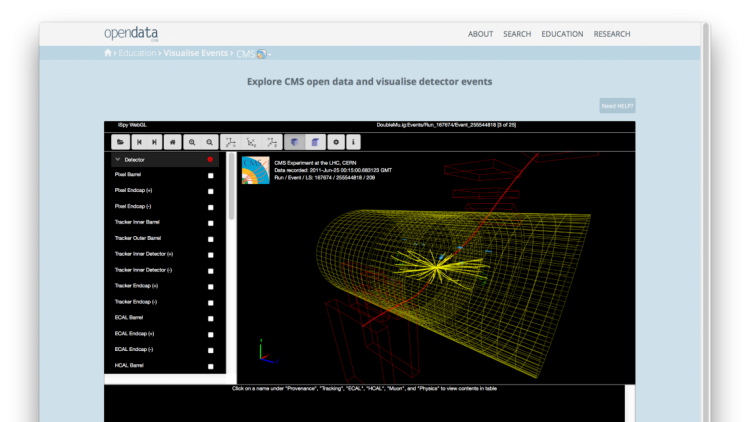
Task: Toggle Tracker Outer Barrel checkbox
Action: click(210, 239)
